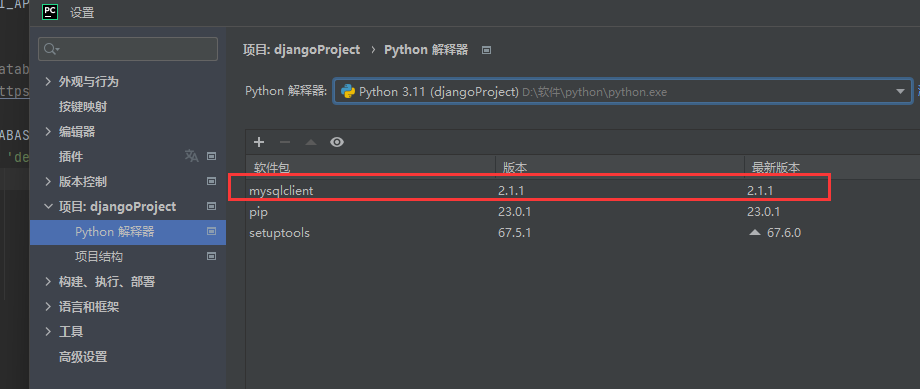Click the PyCharm logo in title bar
Viewport: 920px width, 389px height.
click(x=50, y=12)
